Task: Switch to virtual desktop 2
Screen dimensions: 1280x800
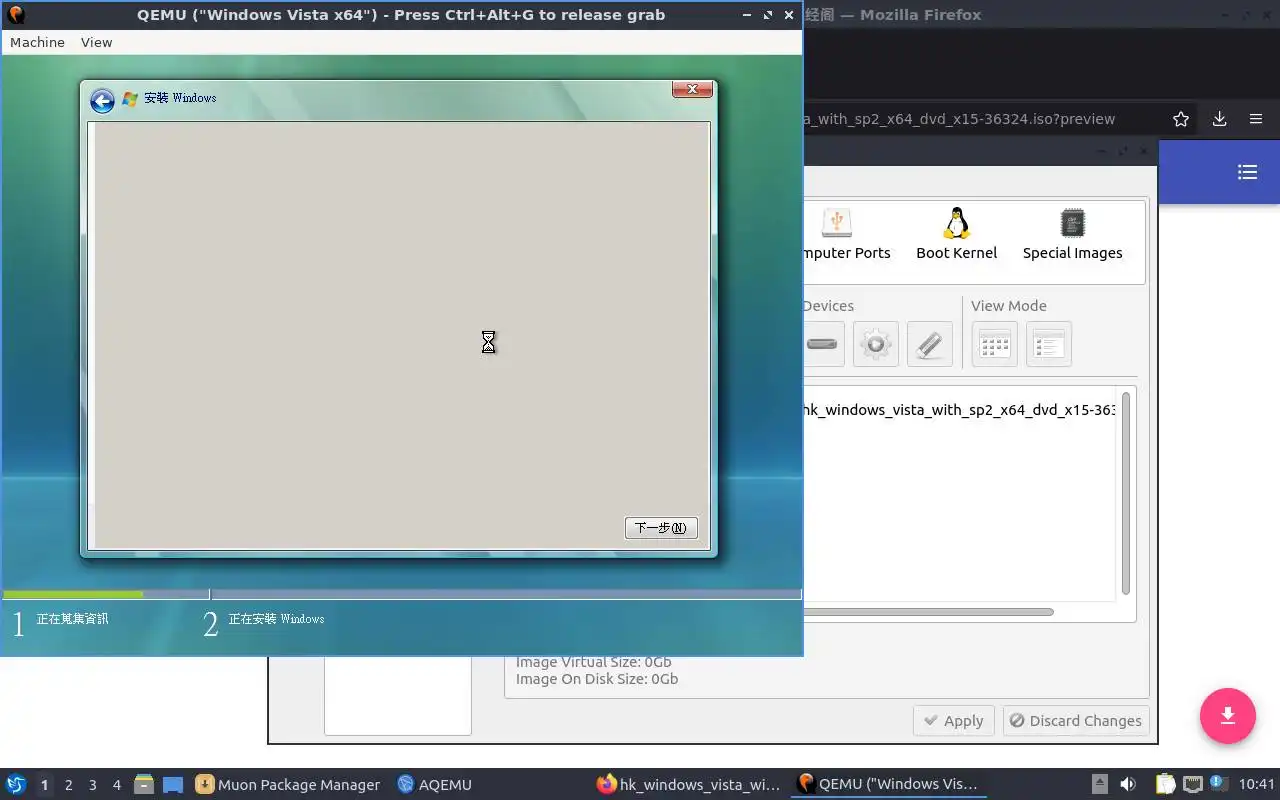Action: 69,785
